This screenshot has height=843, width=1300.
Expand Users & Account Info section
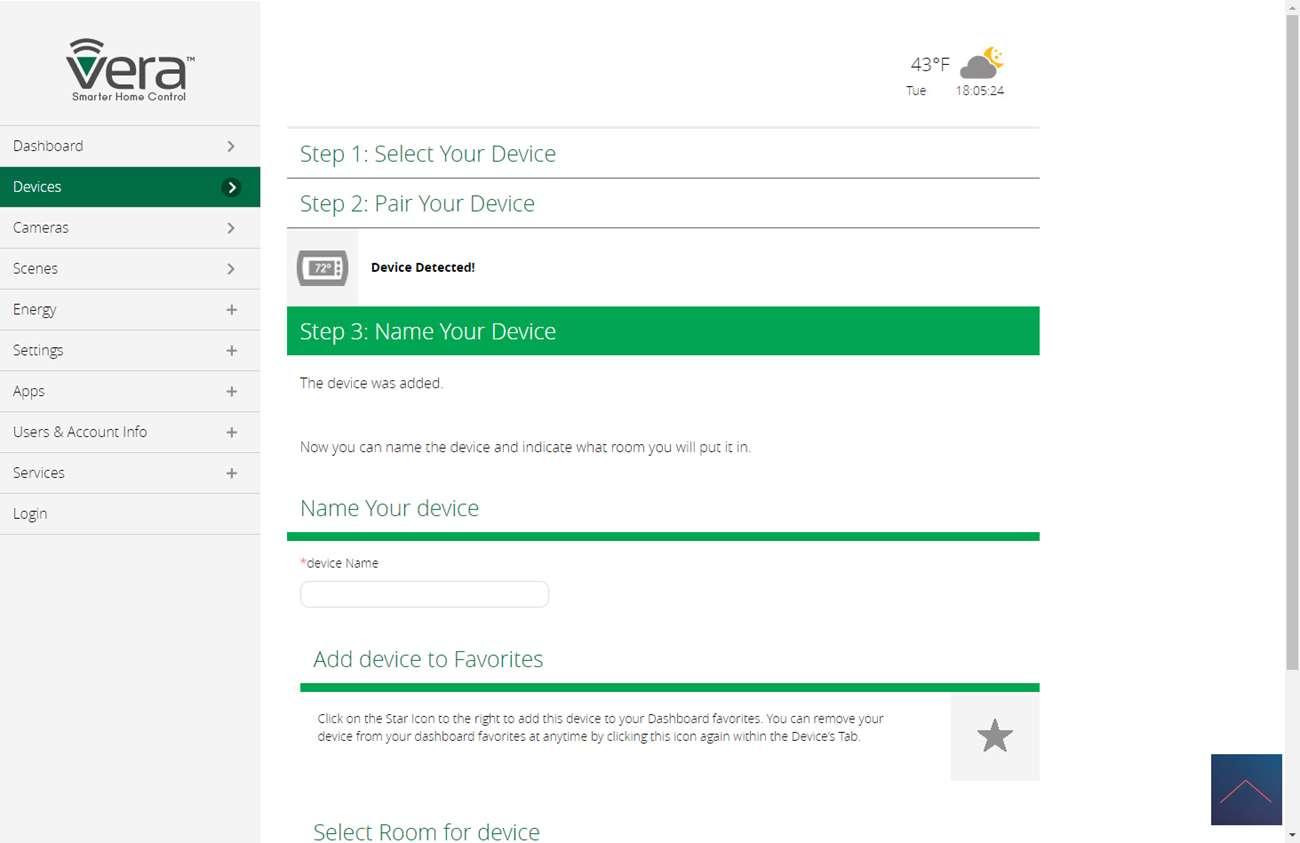click(231, 432)
